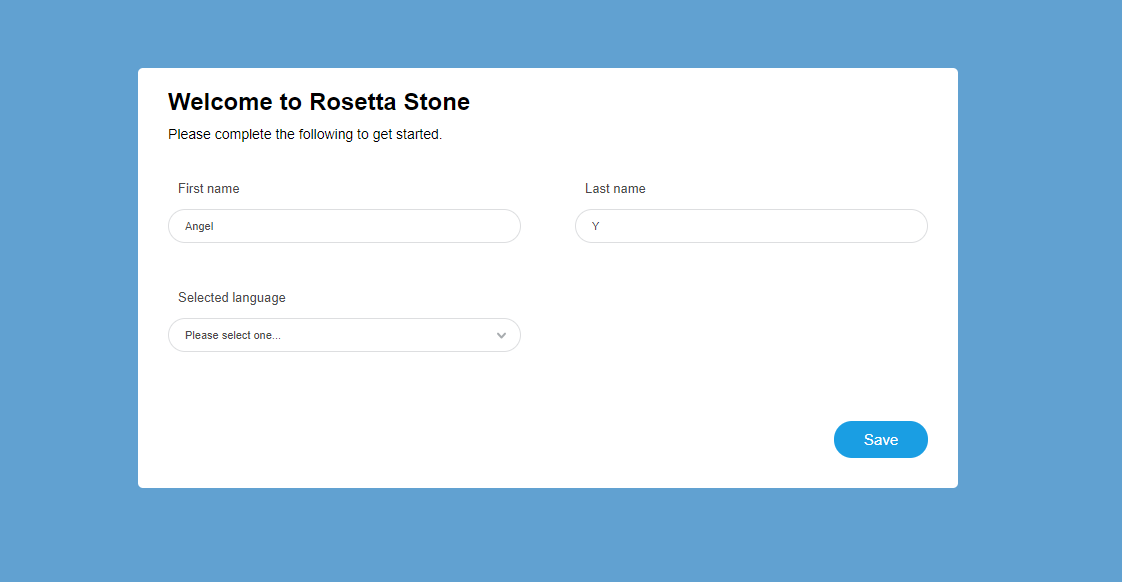
Task: Focus the First name input field
Action: tap(344, 226)
